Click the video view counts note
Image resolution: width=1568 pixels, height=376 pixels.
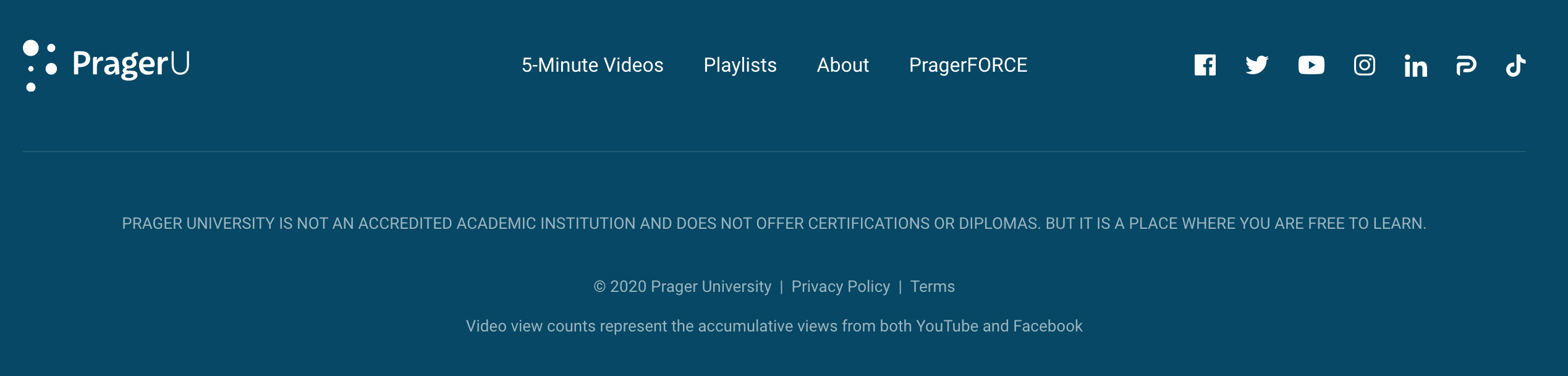tap(774, 326)
